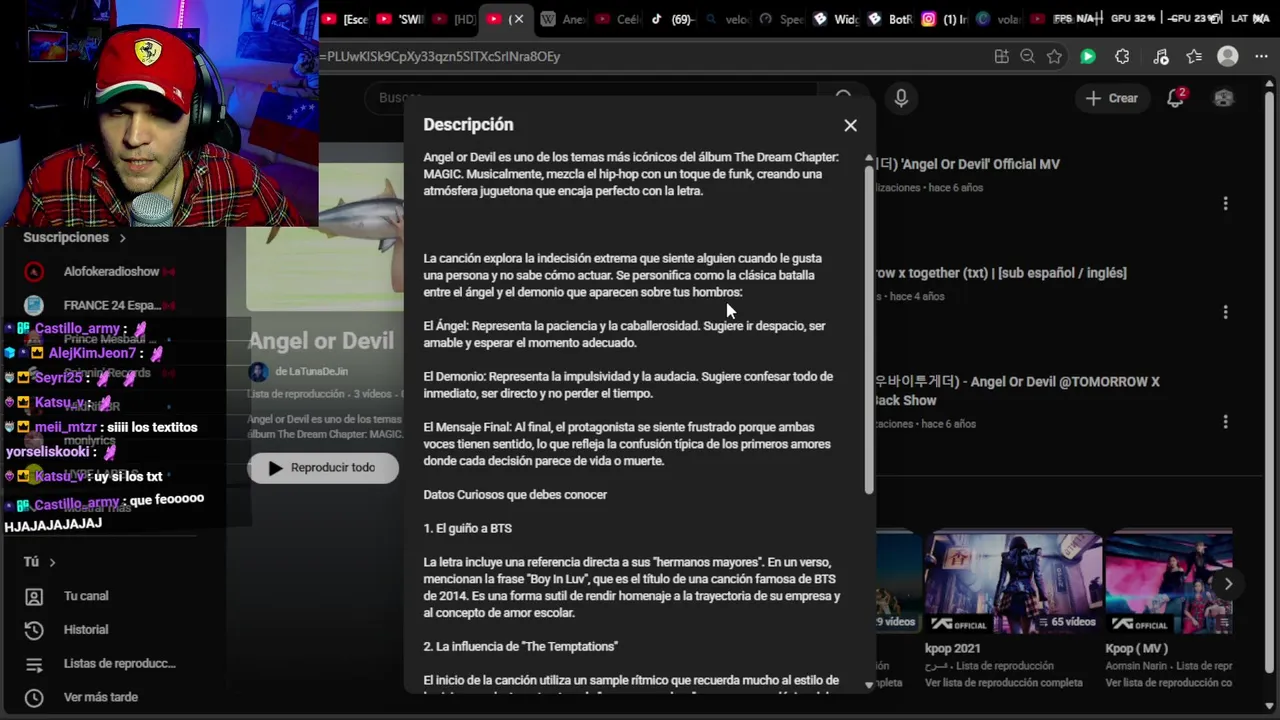Click the green play extension icon
This screenshot has width=1280, height=720.
click(x=1088, y=57)
